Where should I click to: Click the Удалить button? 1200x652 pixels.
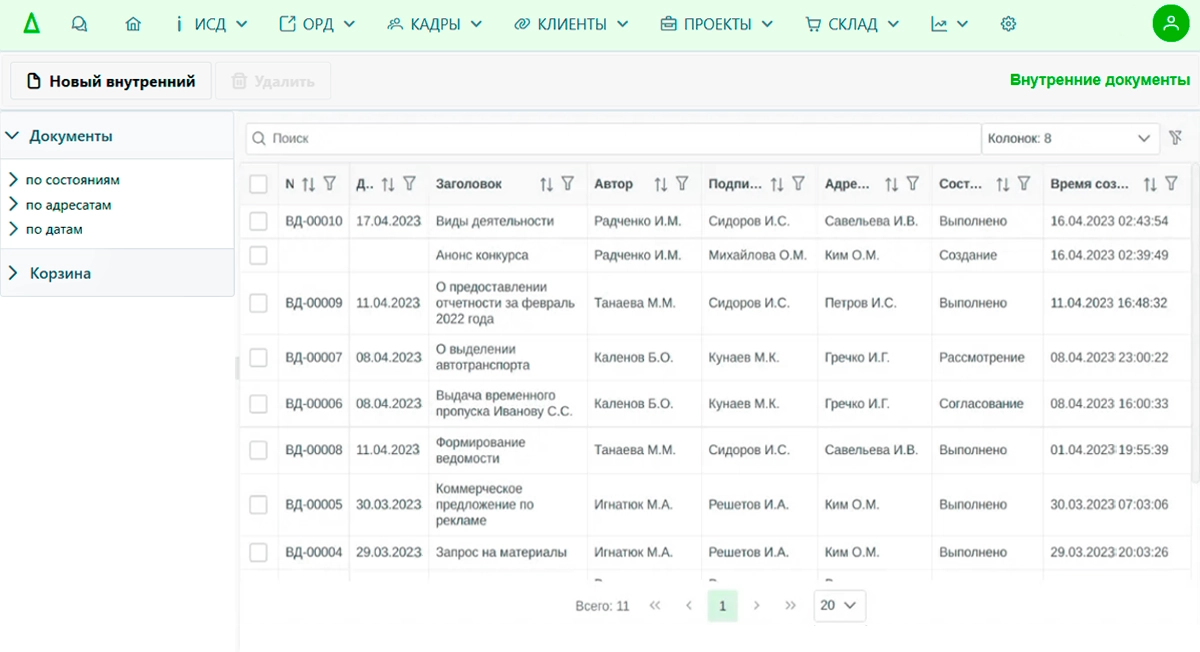[x=273, y=82]
